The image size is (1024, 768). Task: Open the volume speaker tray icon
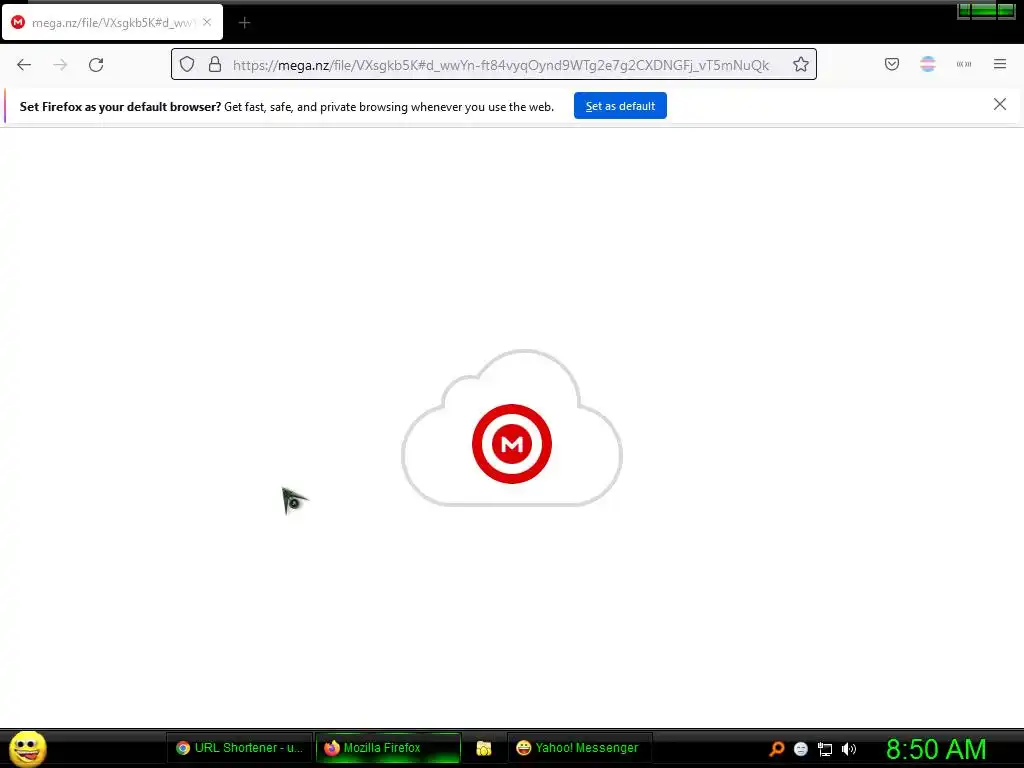[x=848, y=749]
